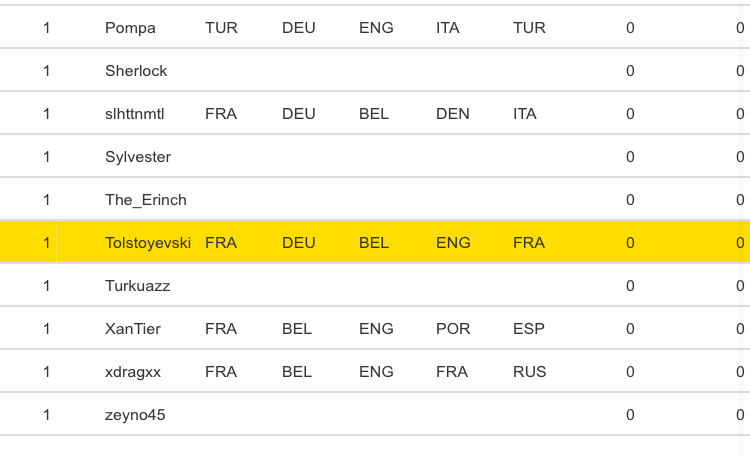
Task: Open XanTier player entry
Action: (x=133, y=329)
